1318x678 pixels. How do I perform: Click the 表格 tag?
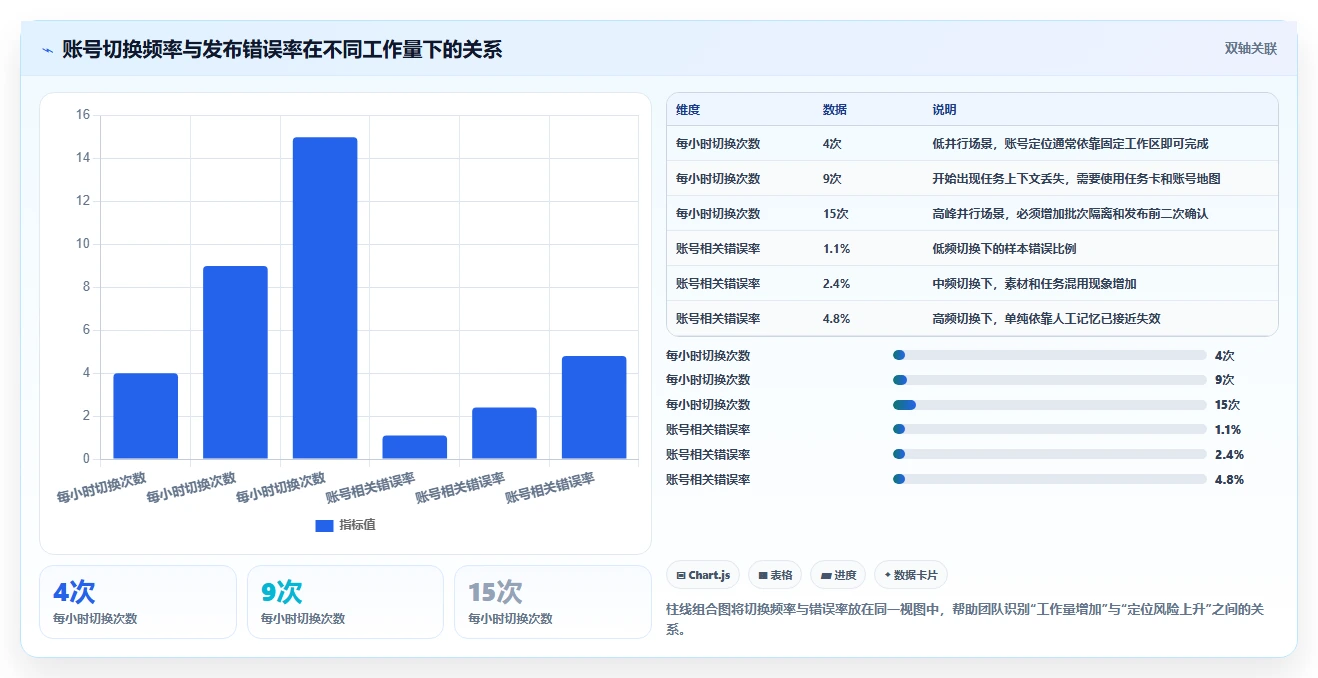click(776, 575)
